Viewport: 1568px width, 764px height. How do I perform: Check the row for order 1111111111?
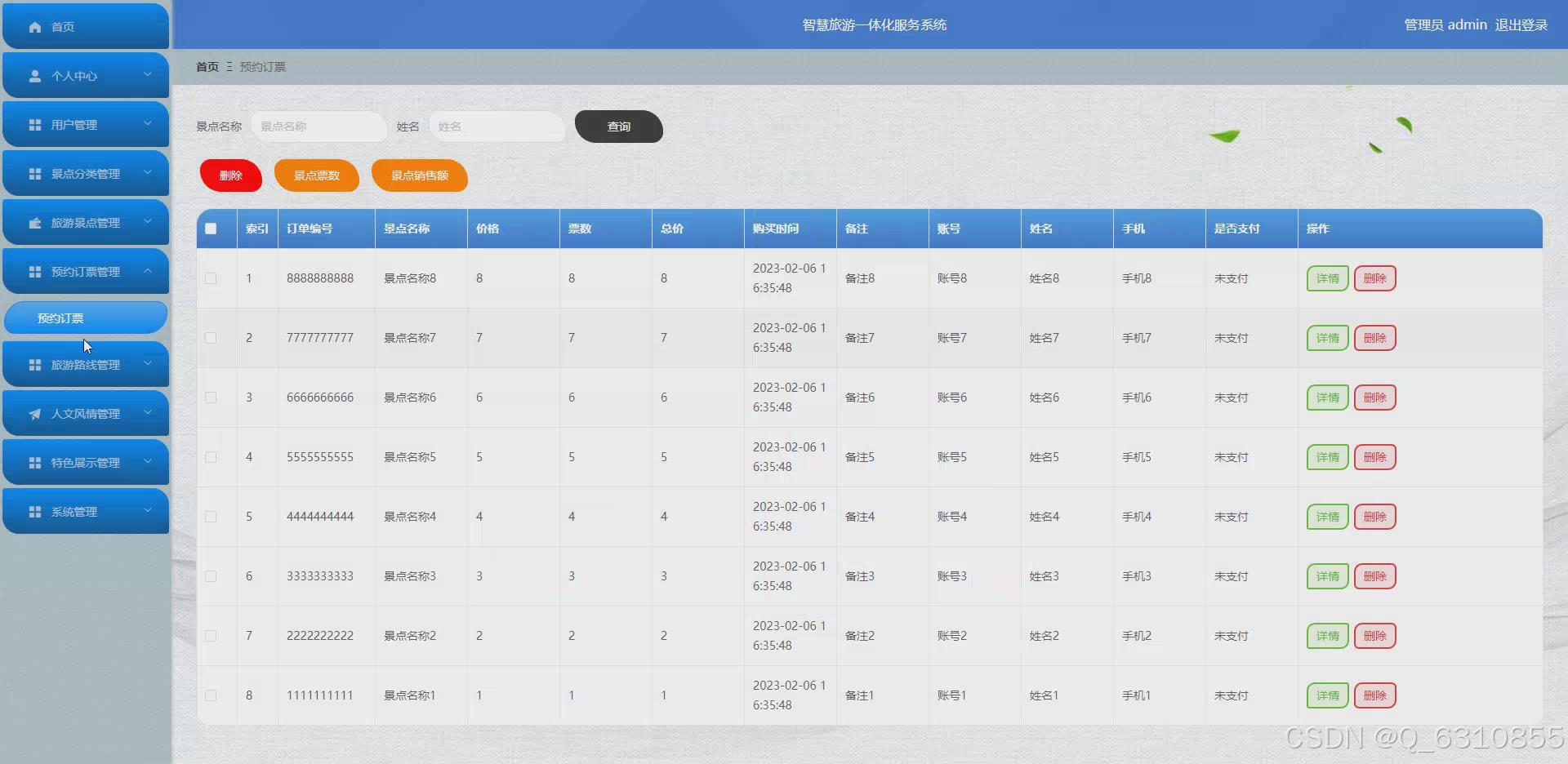click(211, 695)
